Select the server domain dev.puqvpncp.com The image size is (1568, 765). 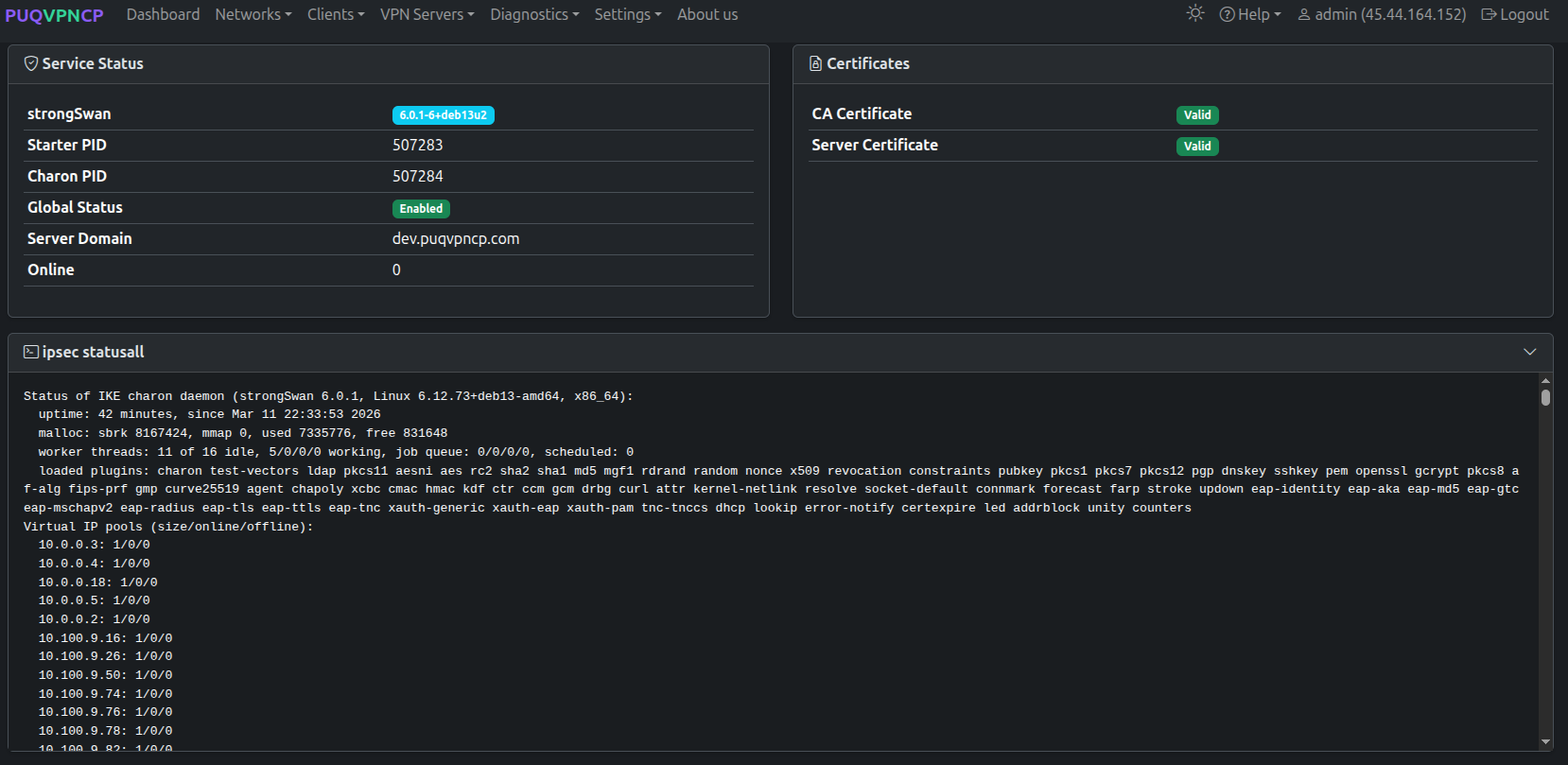(x=456, y=238)
